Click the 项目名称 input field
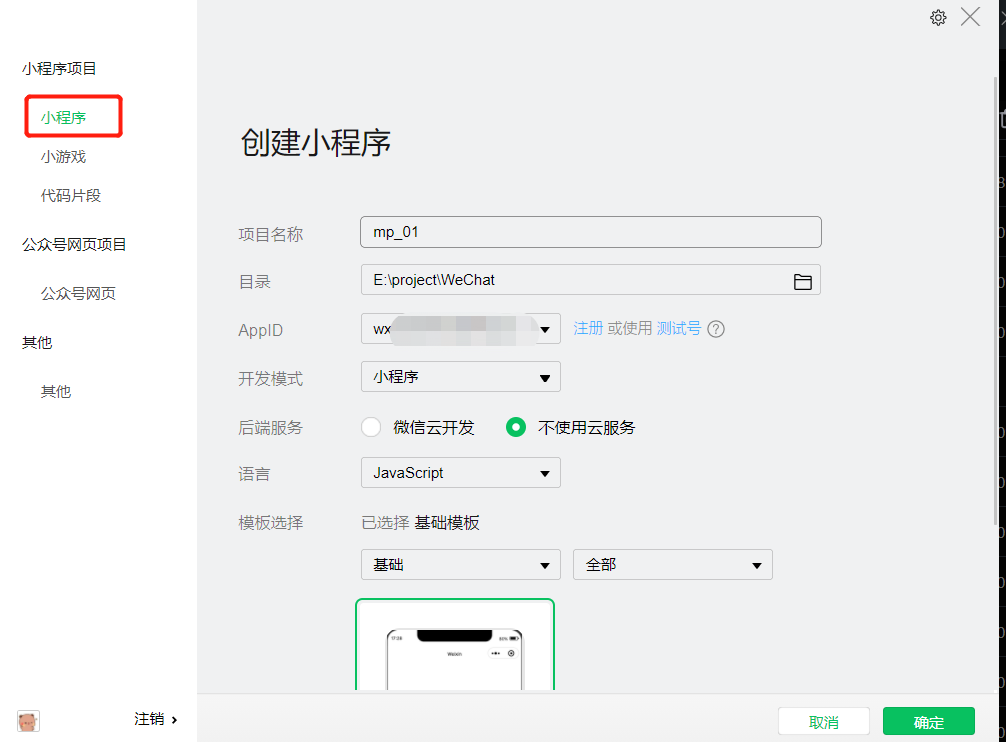 pos(590,232)
